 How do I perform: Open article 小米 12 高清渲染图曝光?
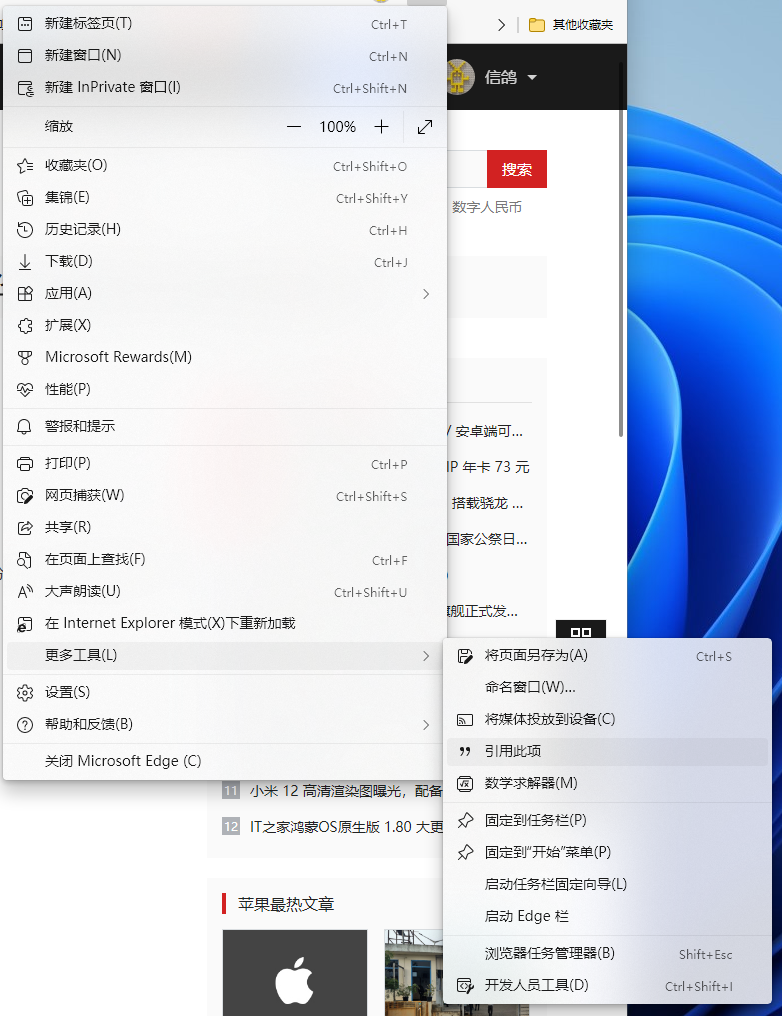click(345, 791)
